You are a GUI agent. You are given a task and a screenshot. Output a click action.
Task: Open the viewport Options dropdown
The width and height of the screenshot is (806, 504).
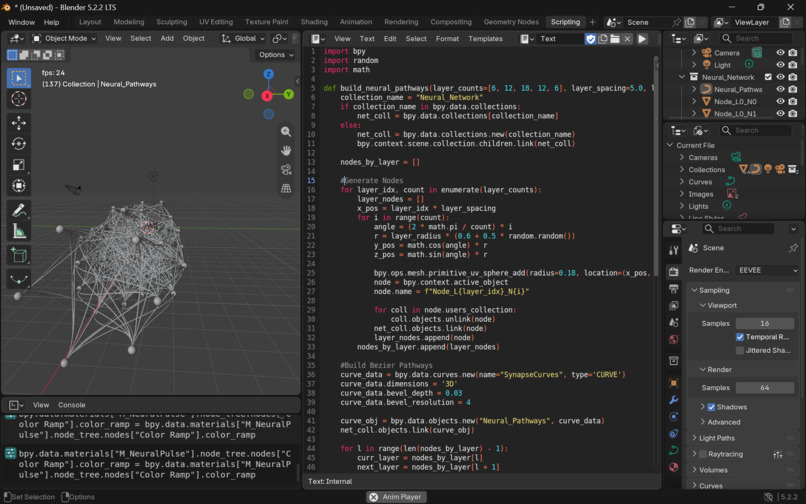[276, 55]
